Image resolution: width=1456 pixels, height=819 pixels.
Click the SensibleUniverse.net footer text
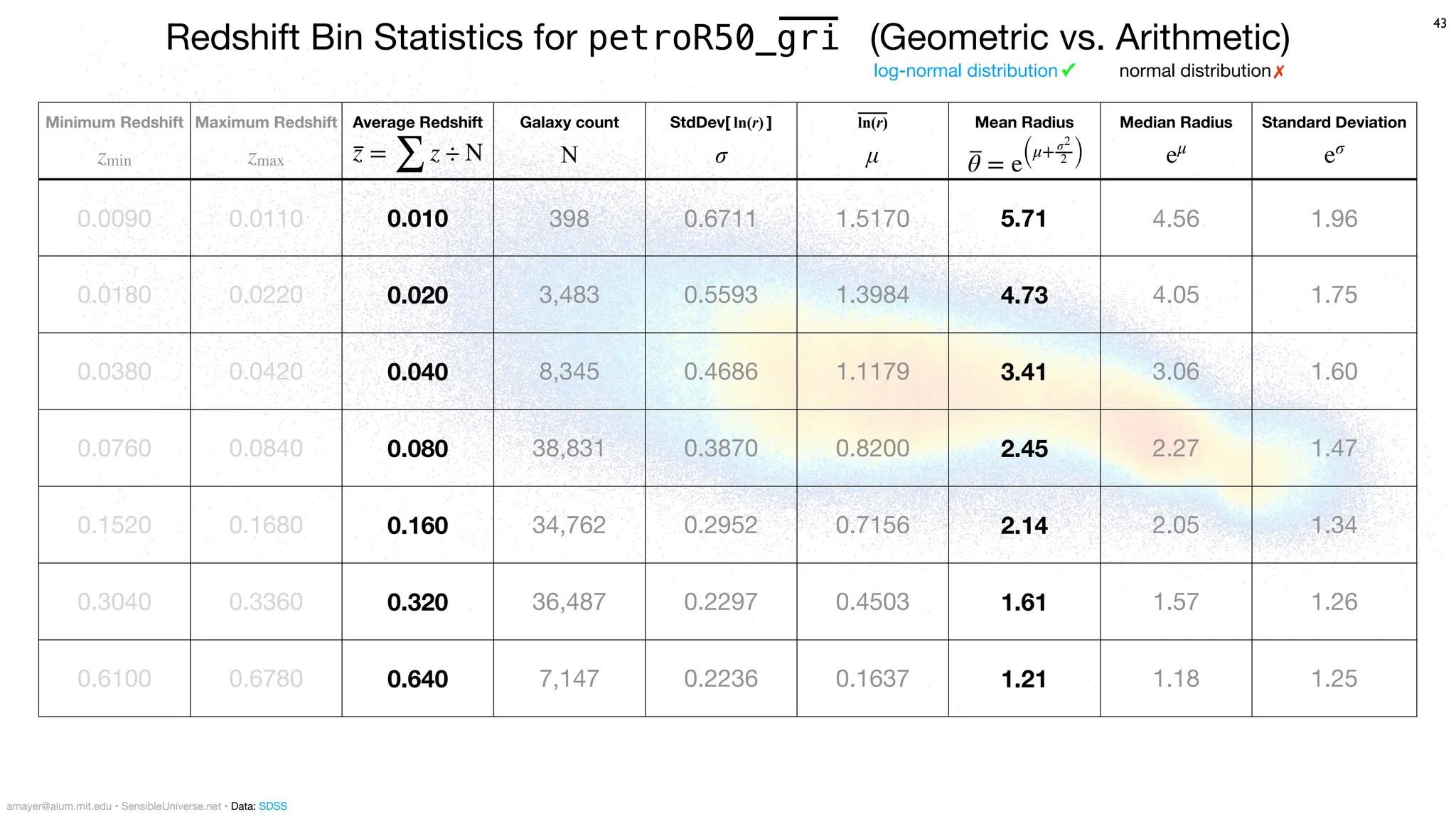click(x=171, y=806)
